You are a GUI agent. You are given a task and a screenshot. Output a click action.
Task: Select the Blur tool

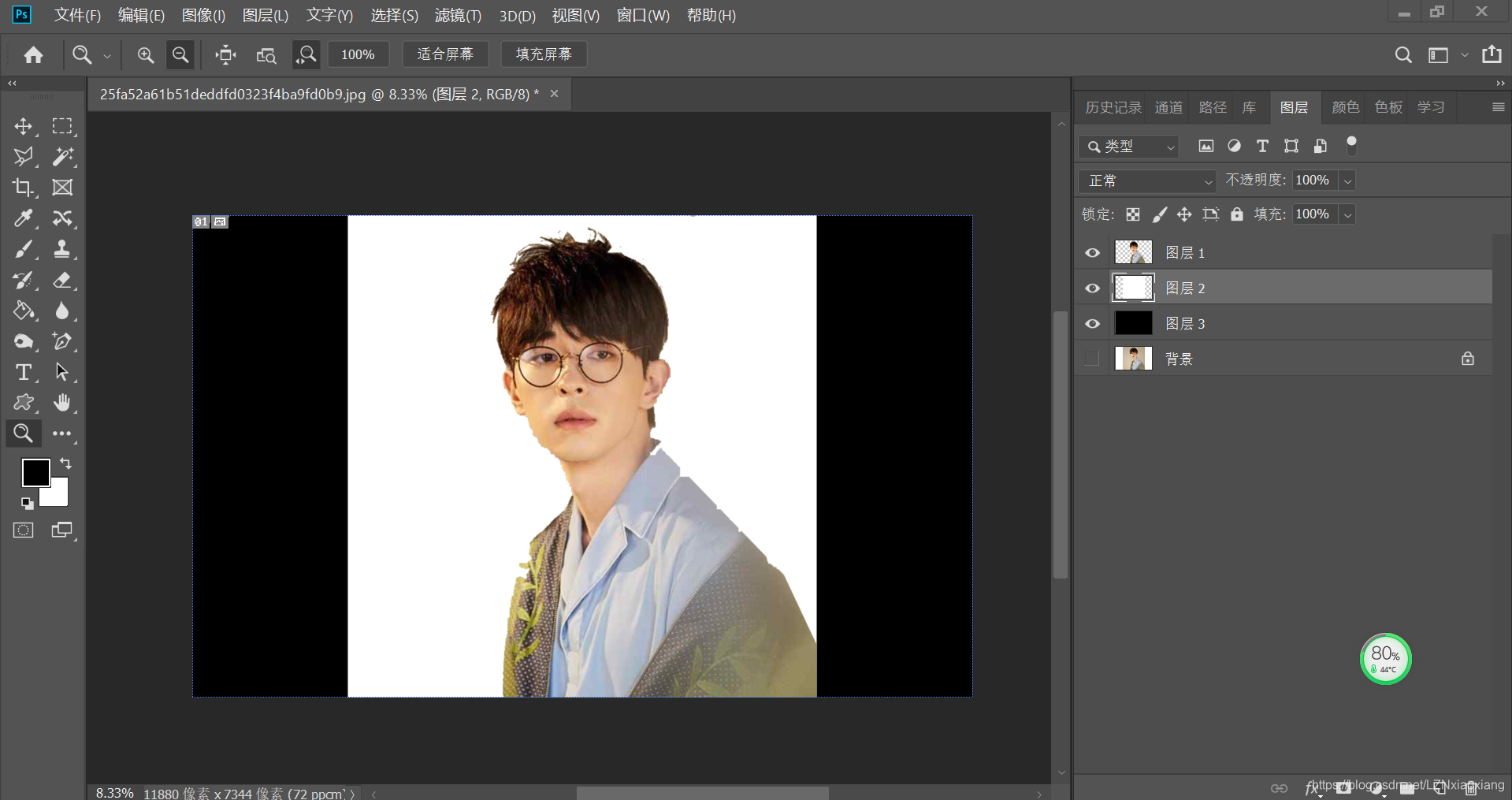(62, 311)
